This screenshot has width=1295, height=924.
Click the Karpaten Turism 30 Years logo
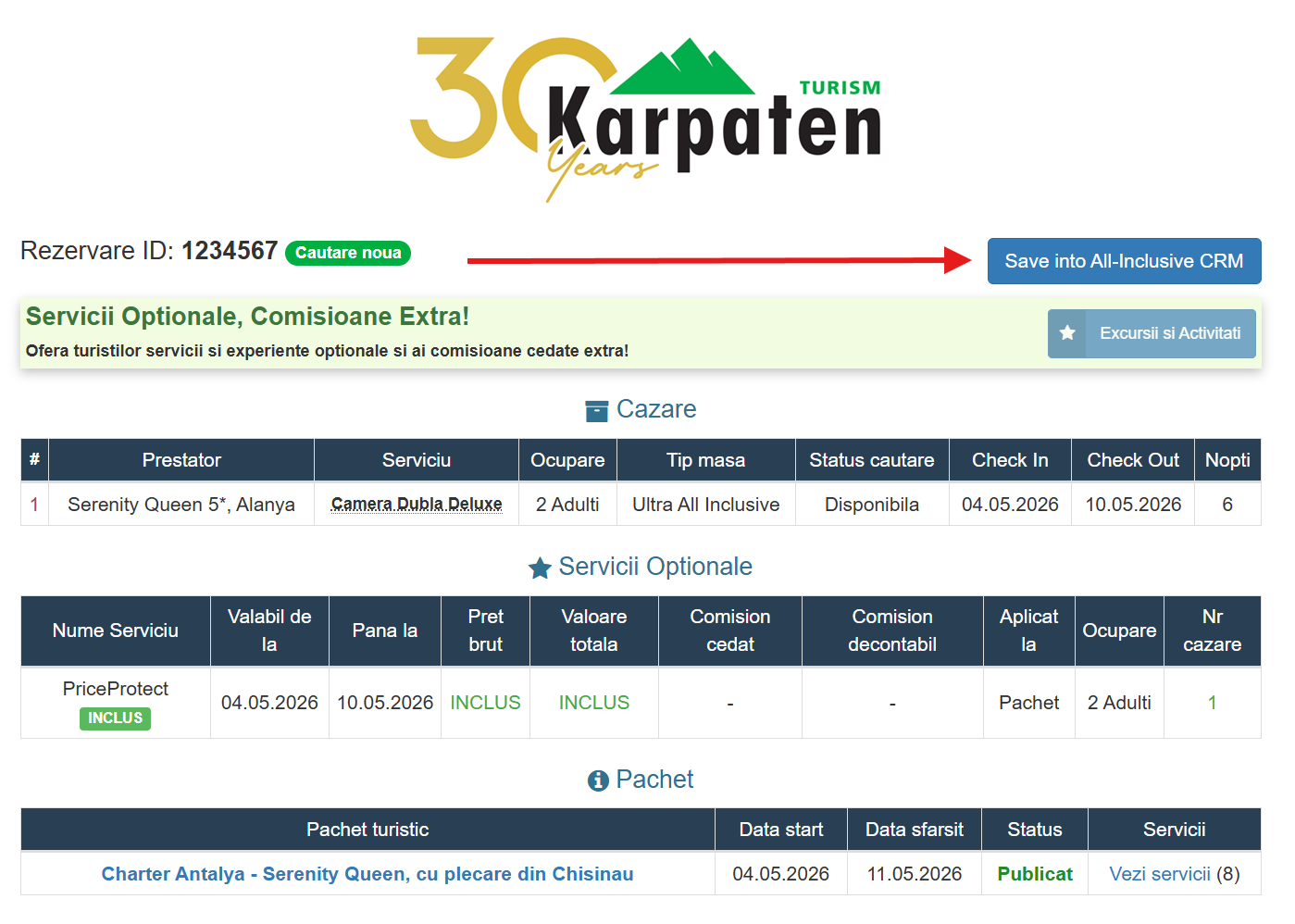(x=645, y=119)
